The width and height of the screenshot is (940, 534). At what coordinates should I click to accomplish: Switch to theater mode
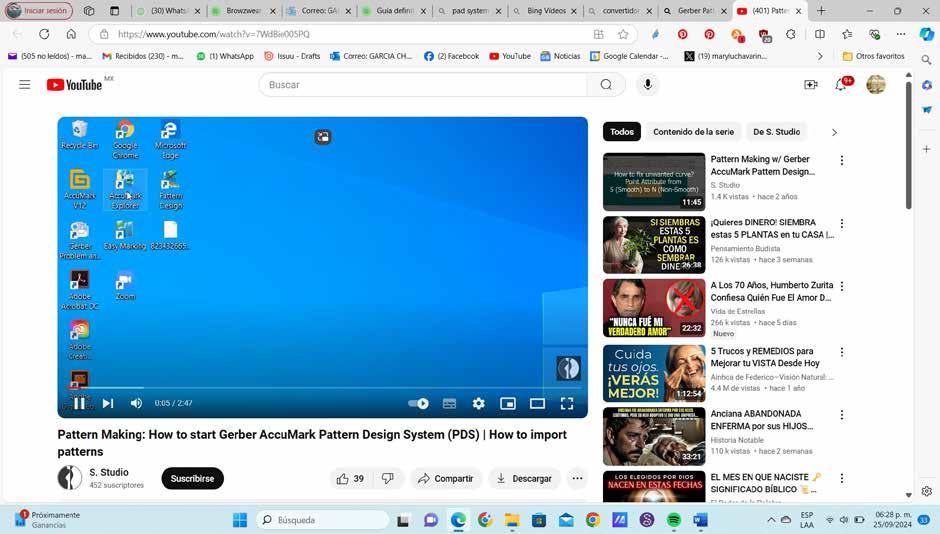point(537,403)
